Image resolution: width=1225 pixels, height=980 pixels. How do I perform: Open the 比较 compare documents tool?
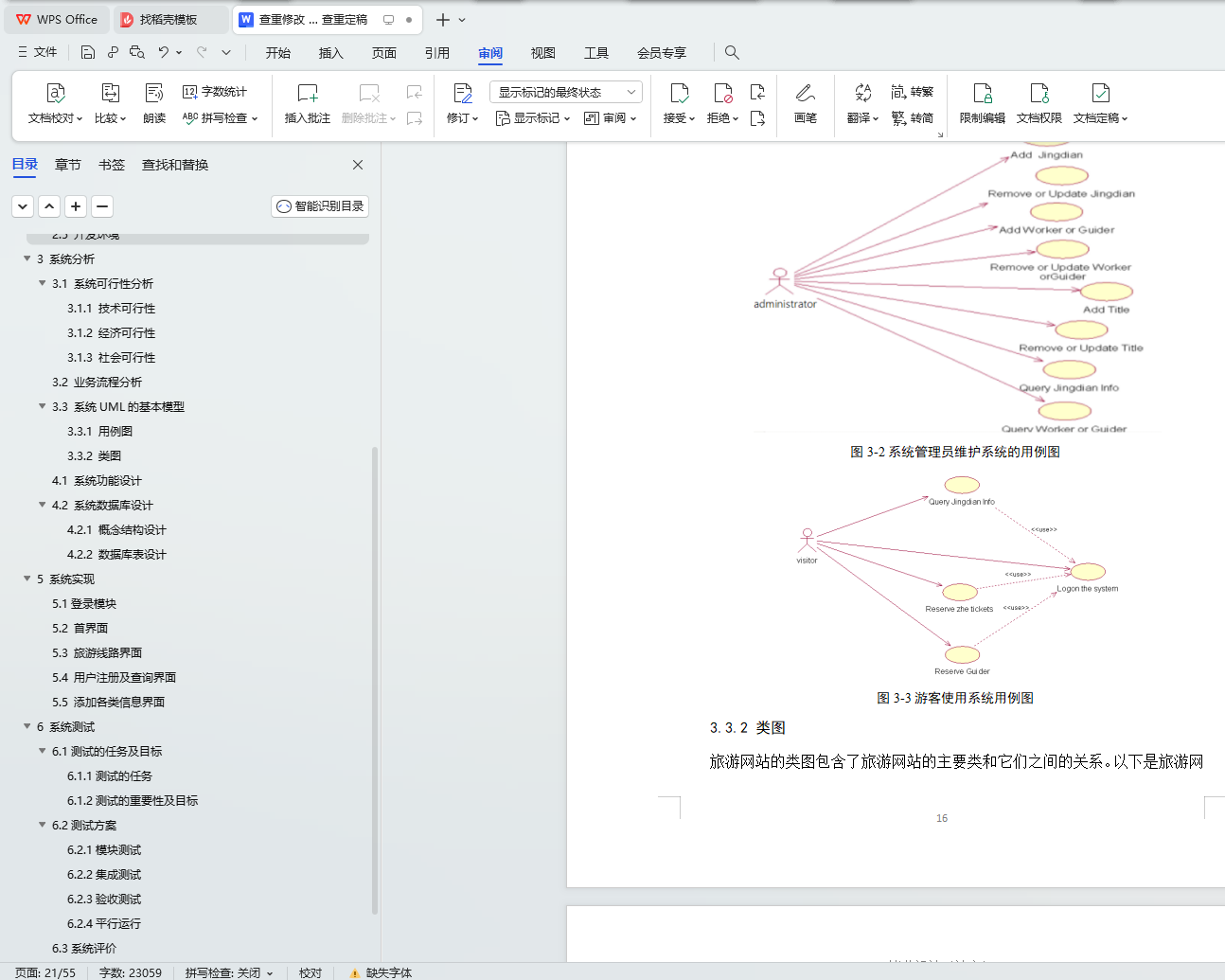pos(110,104)
